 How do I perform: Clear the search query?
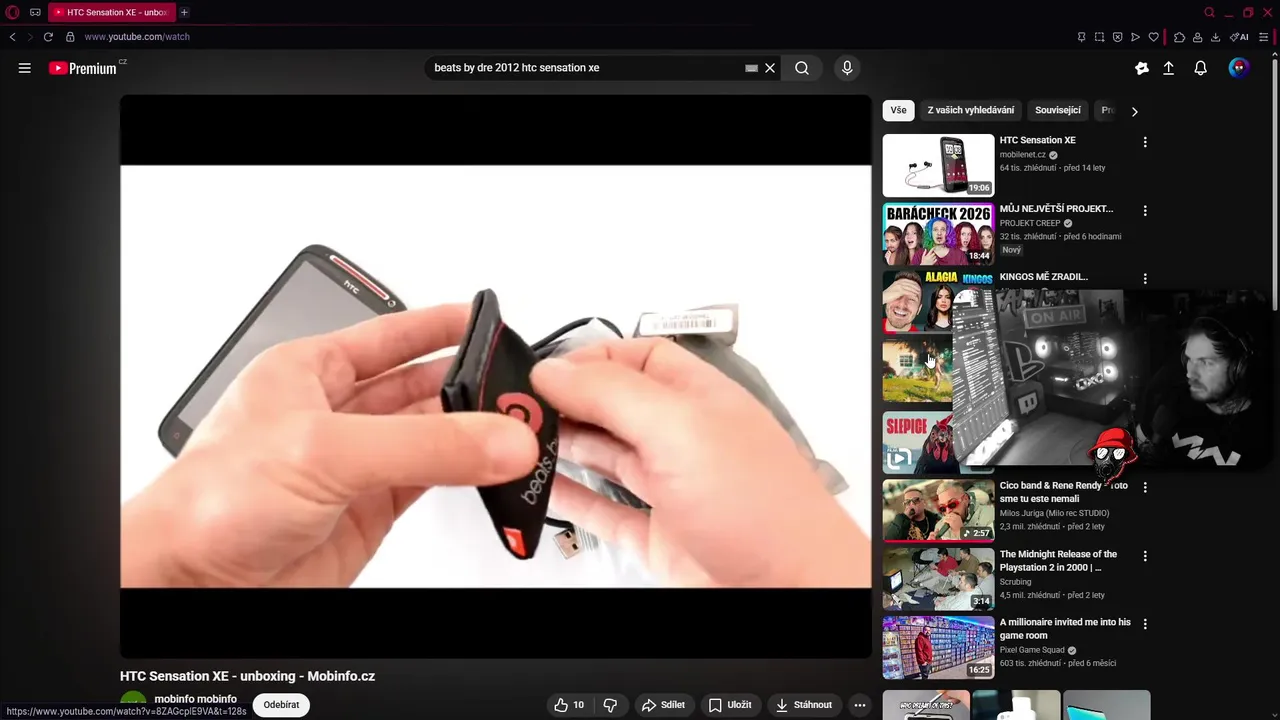coord(770,68)
